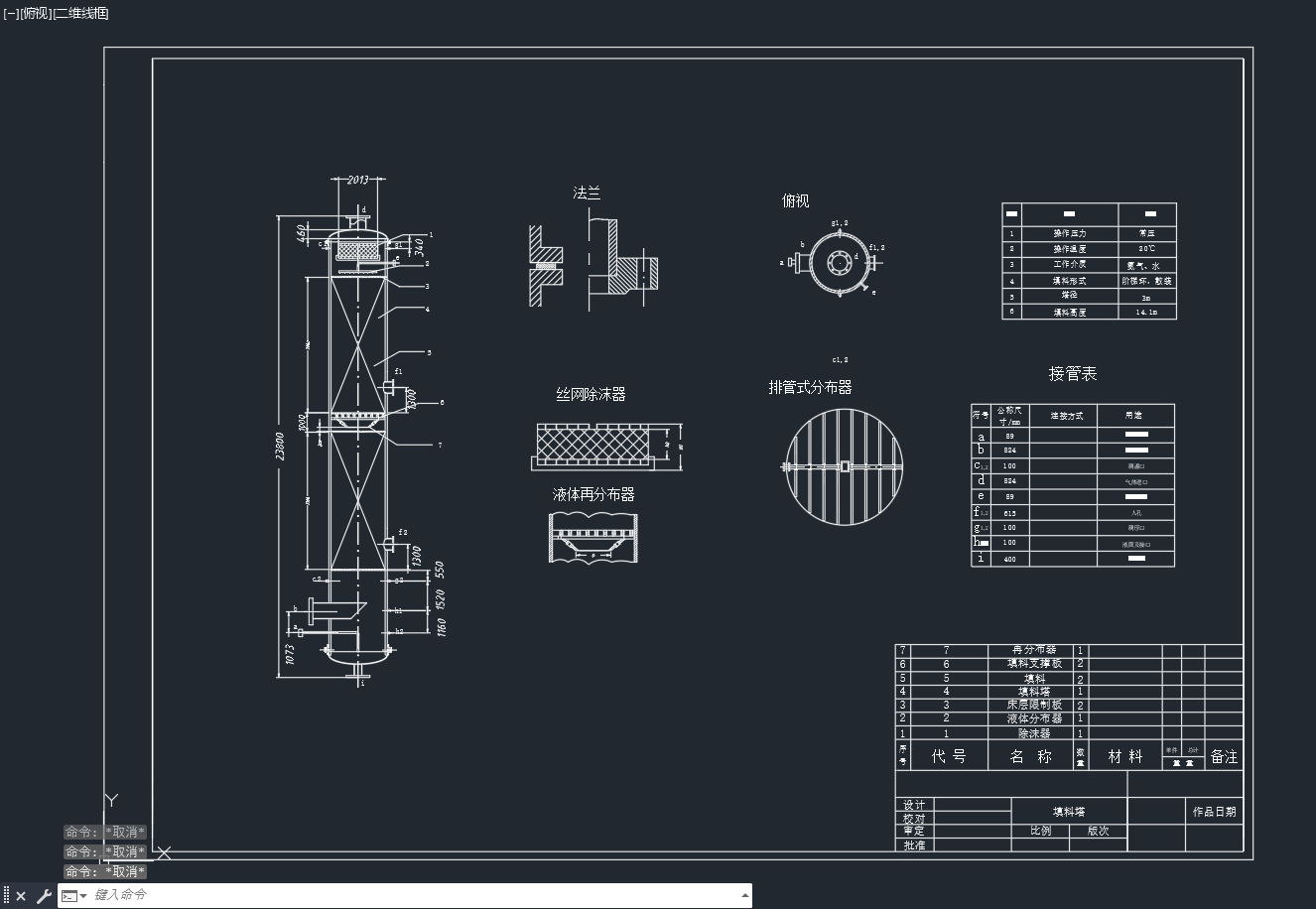This screenshot has width=1316, height=909.
Task: Select the 代号 header cell
Action: [949, 756]
